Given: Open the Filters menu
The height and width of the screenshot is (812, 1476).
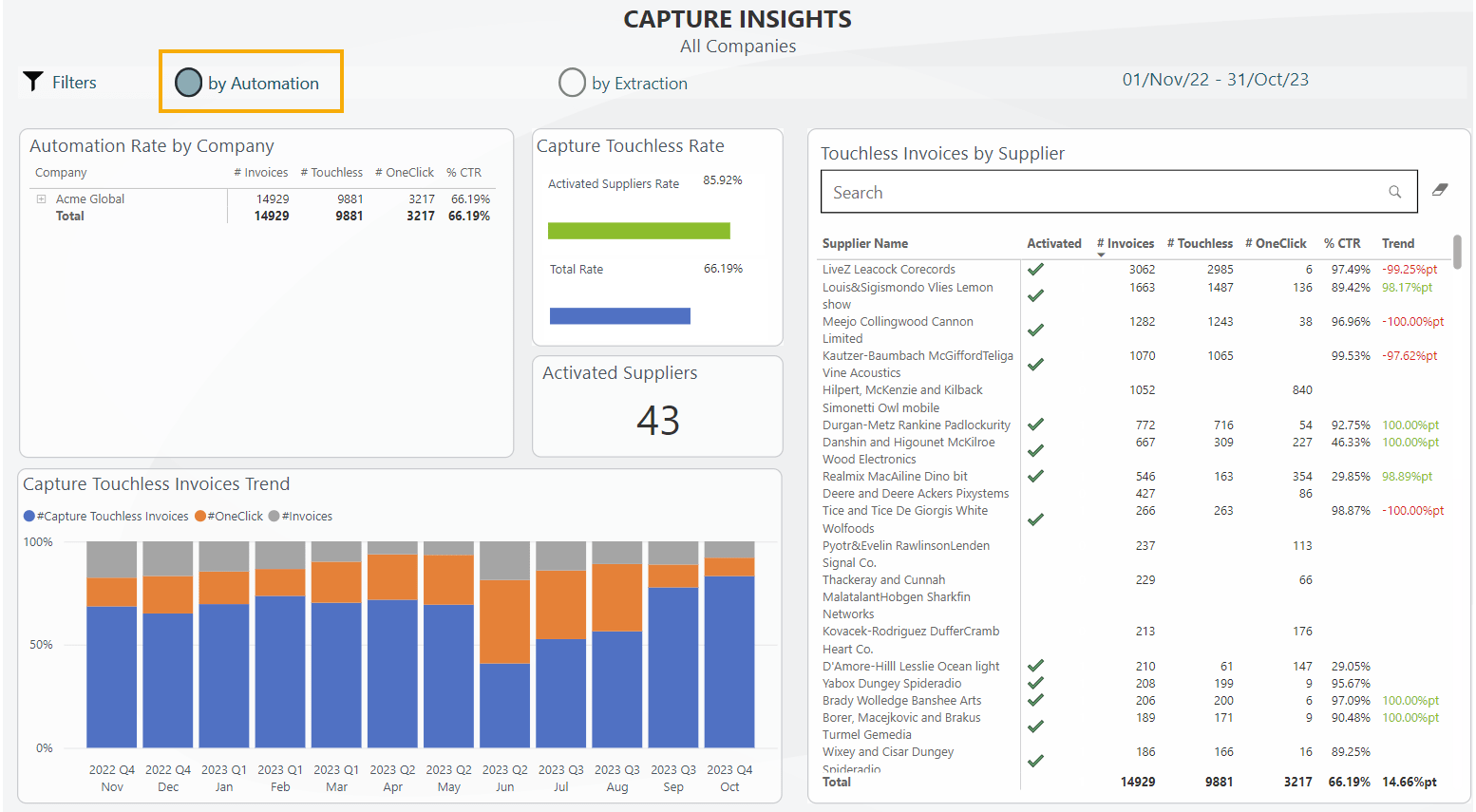Looking at the screenshot, I should point(74,82).
